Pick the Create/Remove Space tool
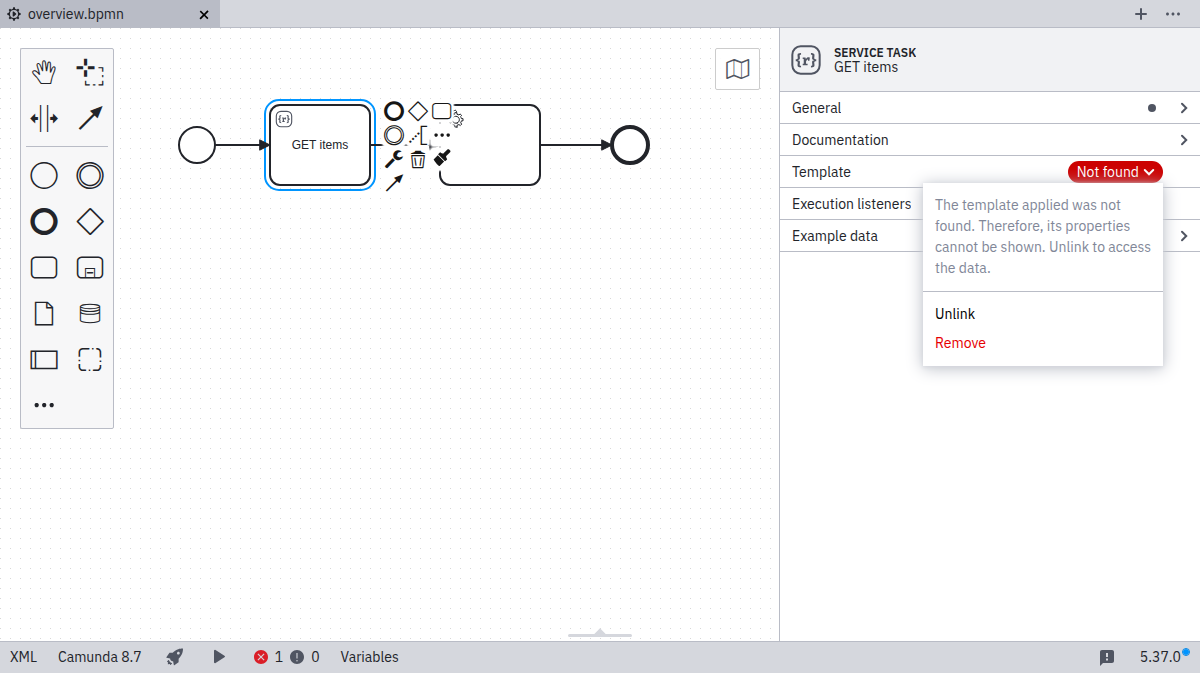 [x=44, y=118]
